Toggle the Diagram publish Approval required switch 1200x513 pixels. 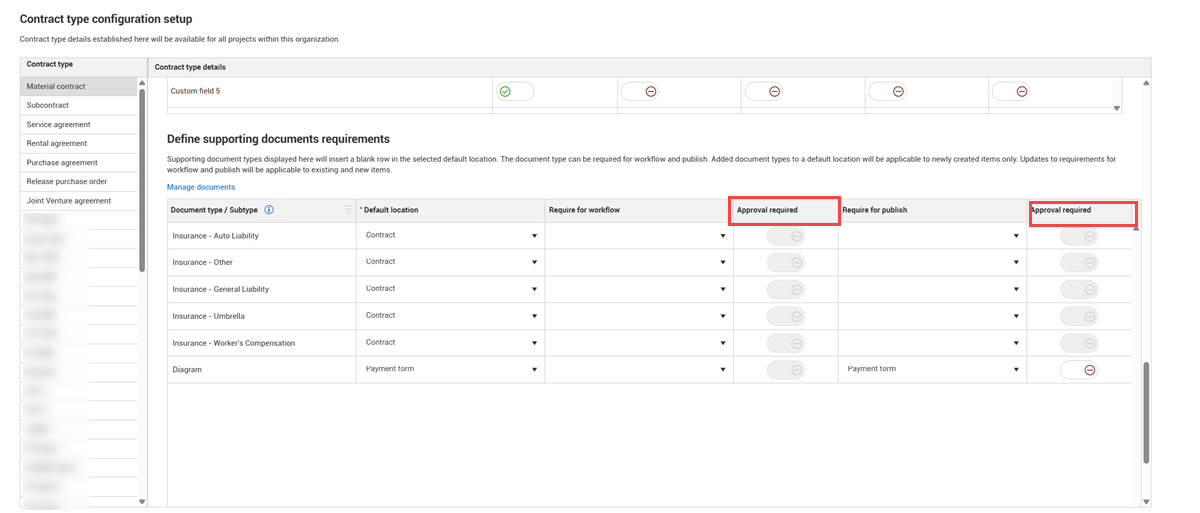point(1079,370)
